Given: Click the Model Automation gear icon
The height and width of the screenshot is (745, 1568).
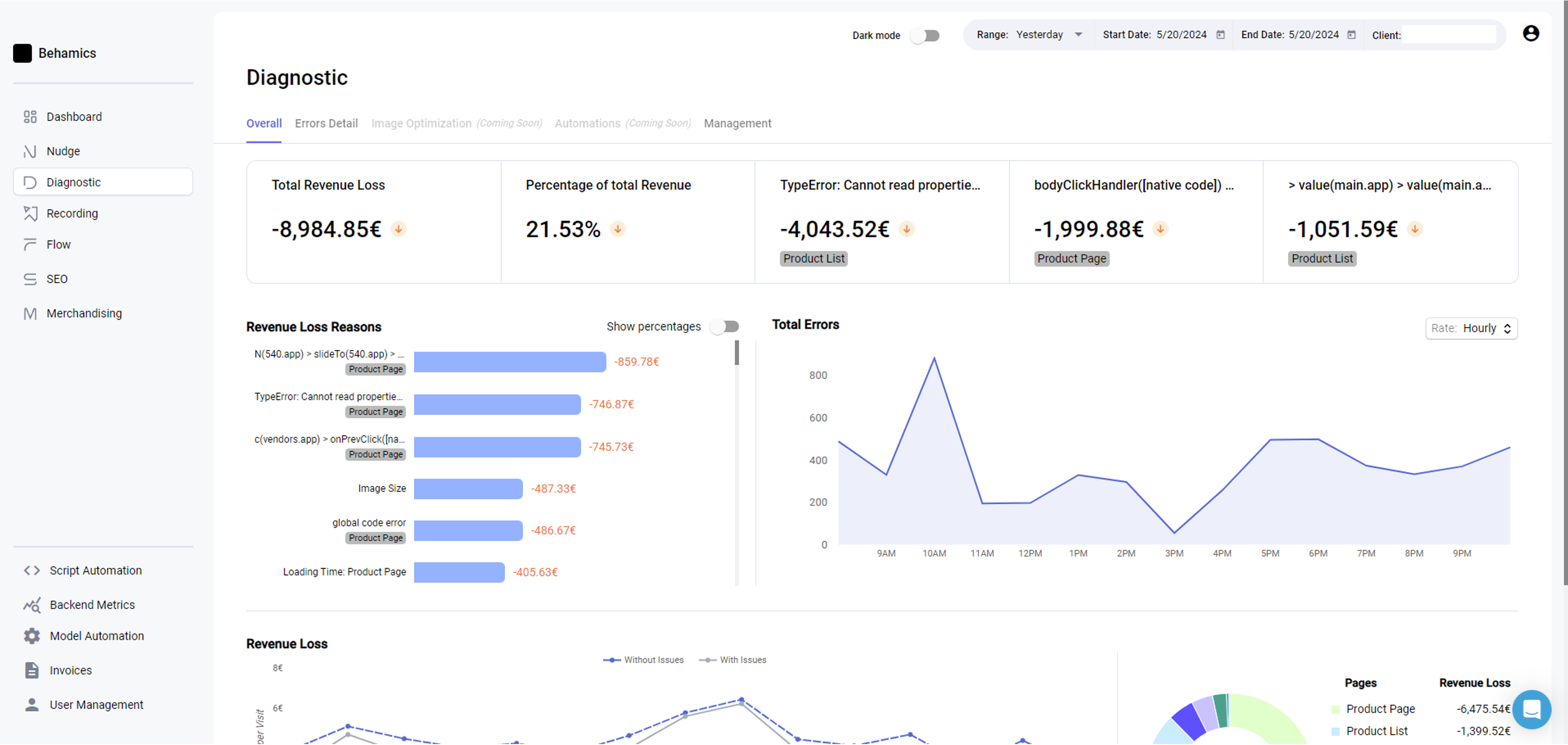Looking at the screenshot, I should [x=32, y=635].
